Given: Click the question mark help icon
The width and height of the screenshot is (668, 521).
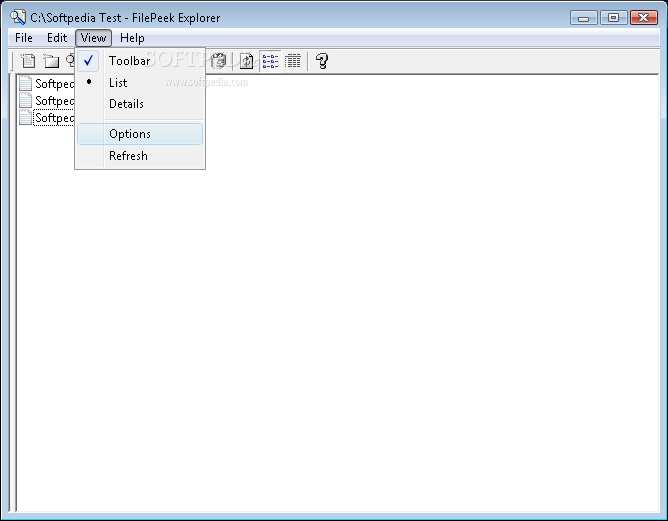Looking at the screenshot, I should point(322,61).
